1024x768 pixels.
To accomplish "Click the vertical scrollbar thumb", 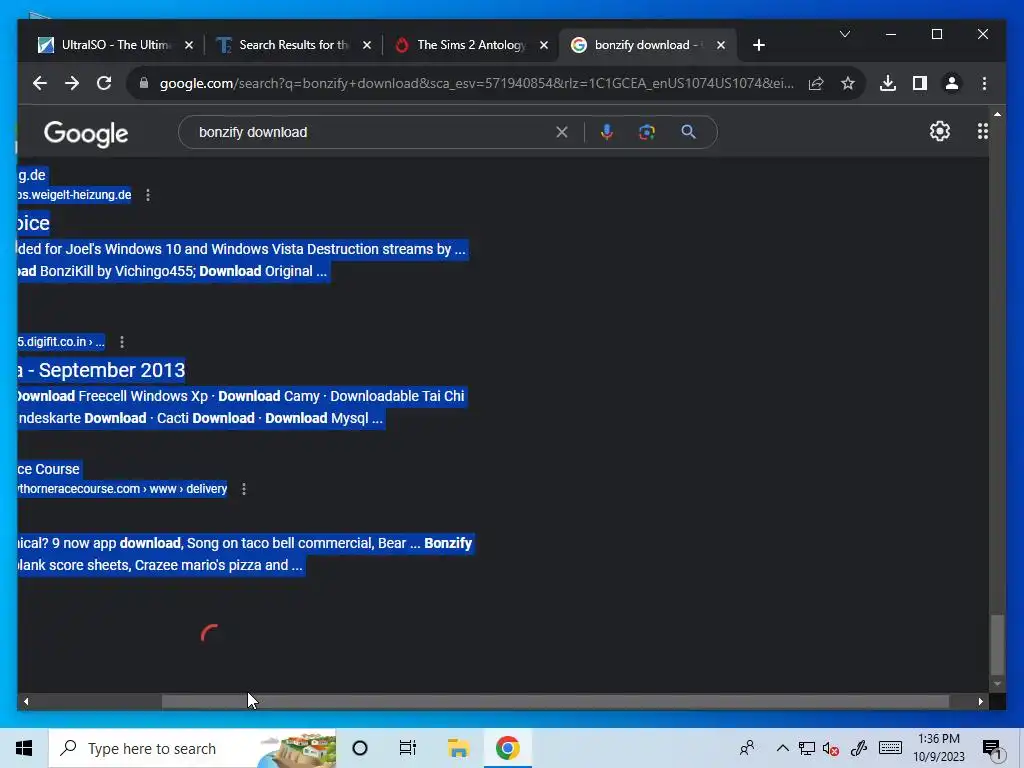I will coord(997,645).
